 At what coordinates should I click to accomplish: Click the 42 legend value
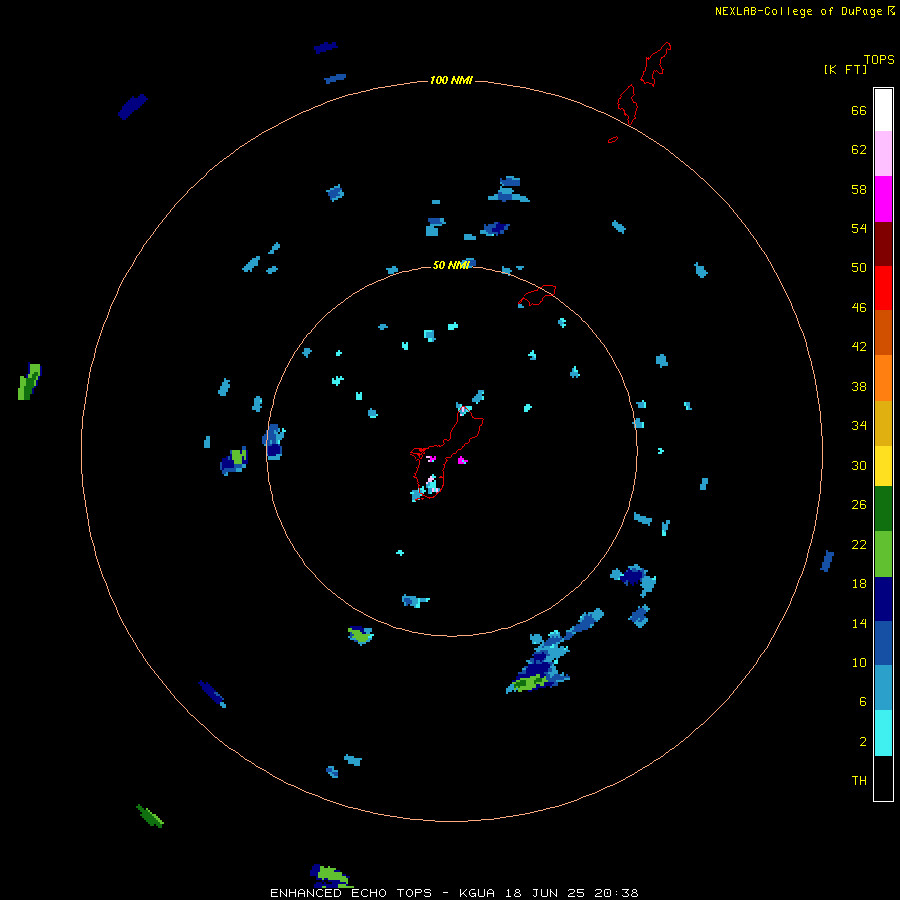pyautogui.click(x=859, y=346)
